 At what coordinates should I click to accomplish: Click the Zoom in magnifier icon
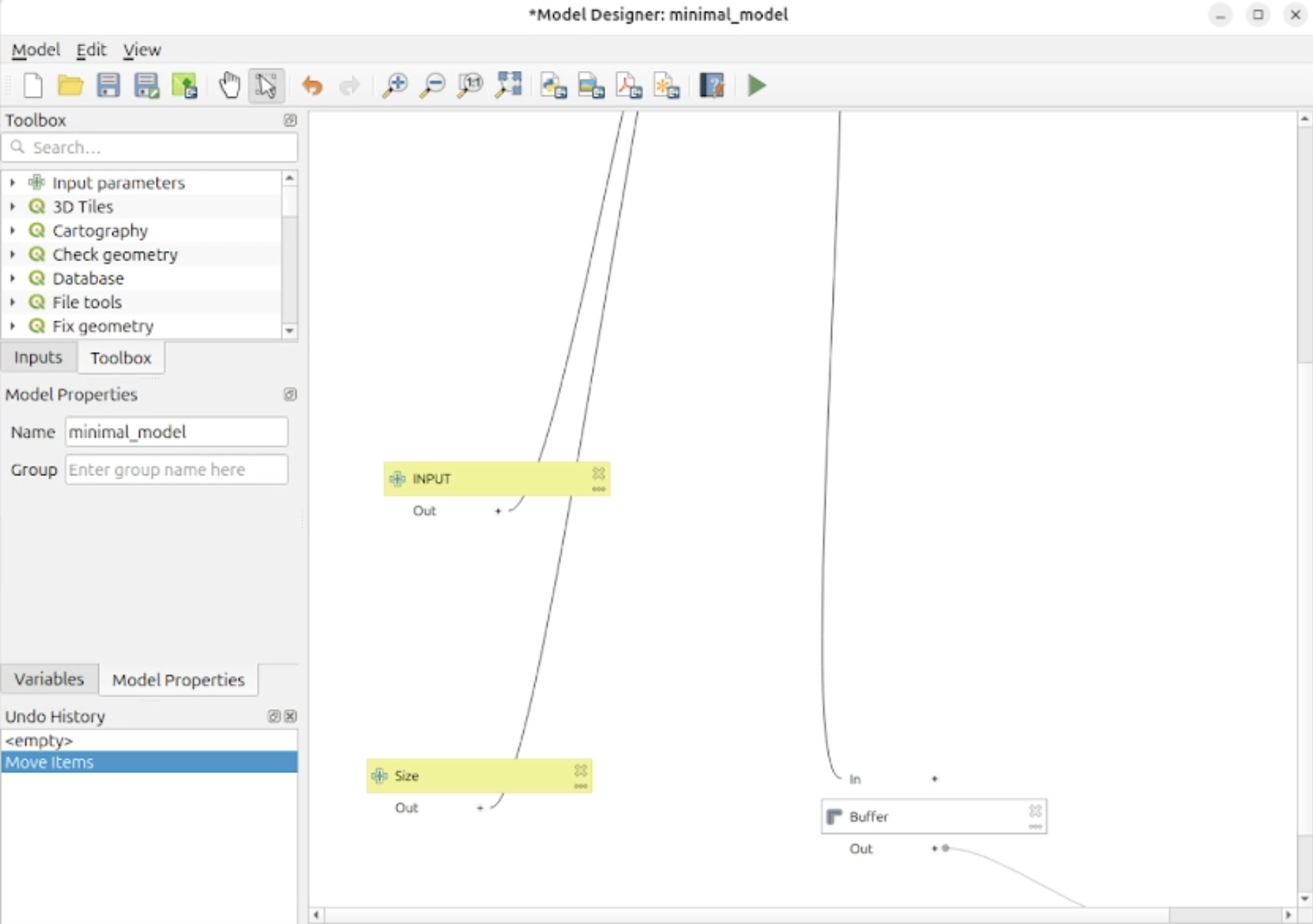pyautogui.click(x=395, y=86)
